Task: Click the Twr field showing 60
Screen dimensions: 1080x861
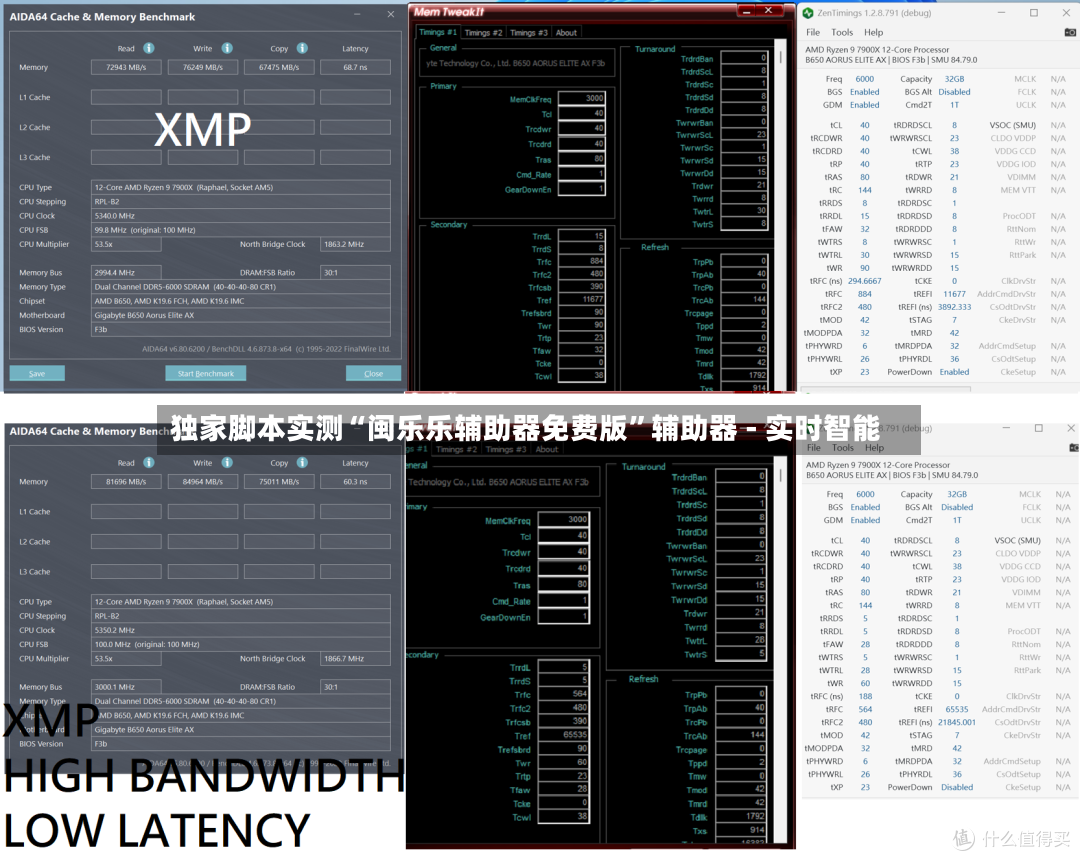Action: (563, 763)
